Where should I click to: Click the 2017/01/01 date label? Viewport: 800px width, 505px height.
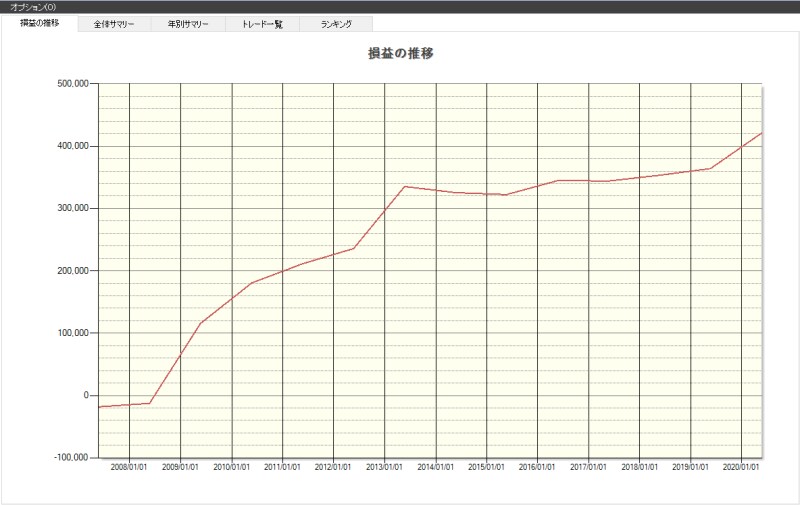[x=588, y=467]
